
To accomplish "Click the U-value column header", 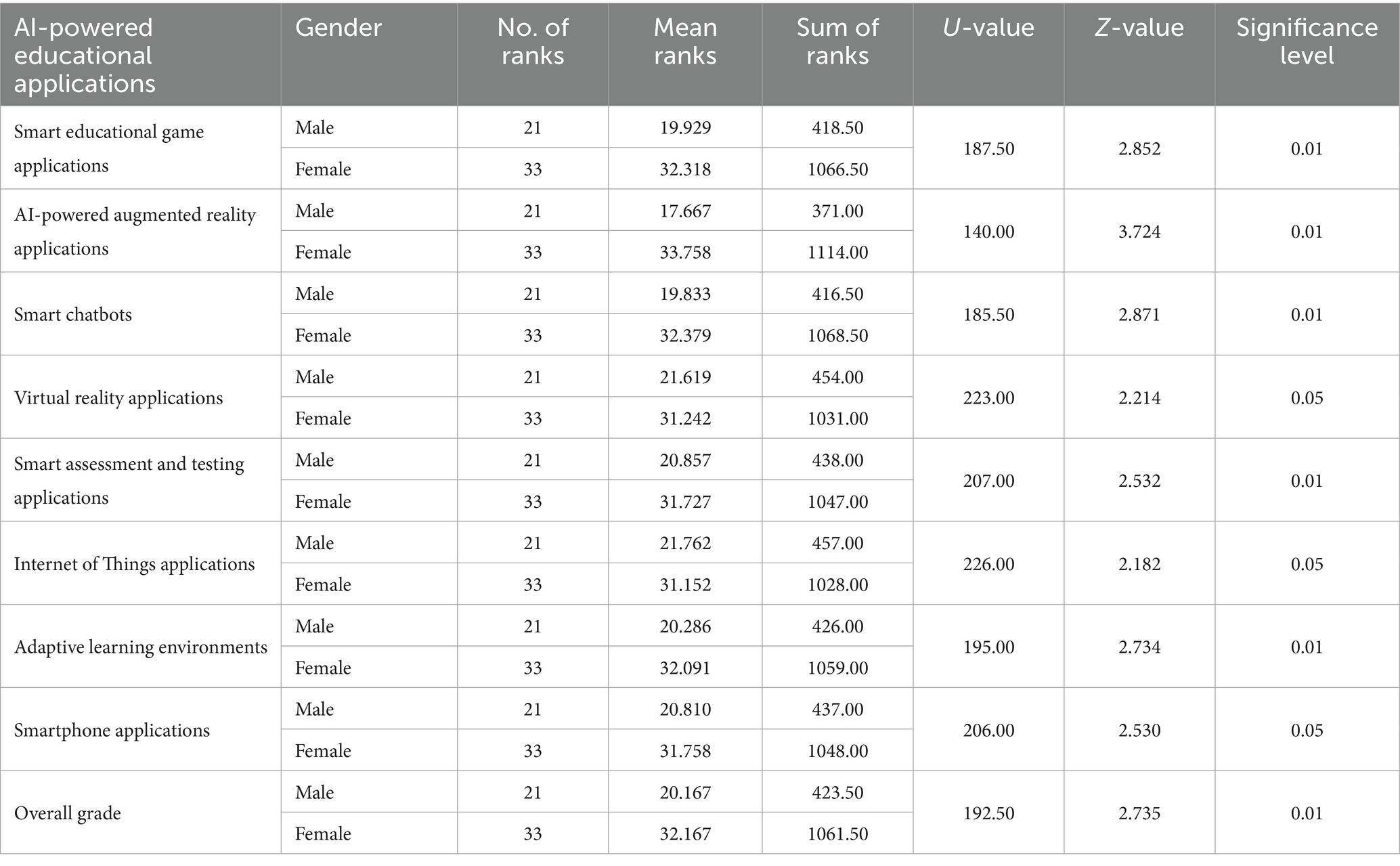I will click(988, 28).
